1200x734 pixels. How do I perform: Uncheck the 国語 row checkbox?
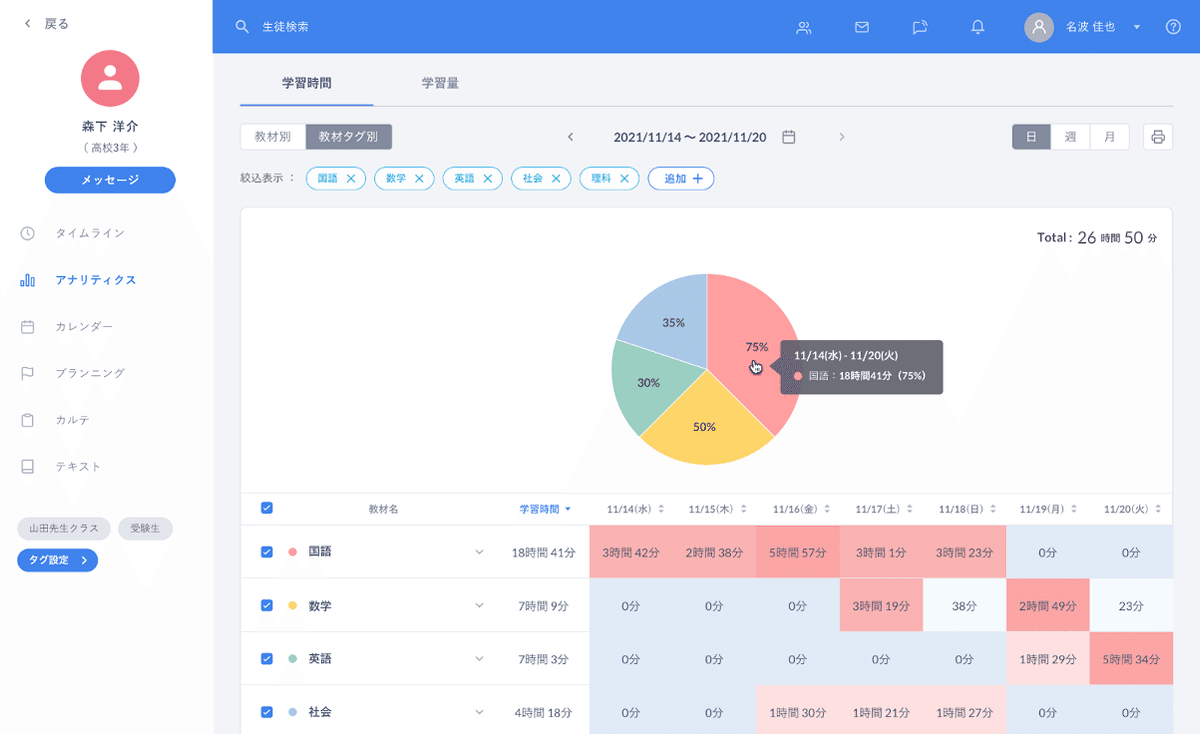tap(266, 551)
